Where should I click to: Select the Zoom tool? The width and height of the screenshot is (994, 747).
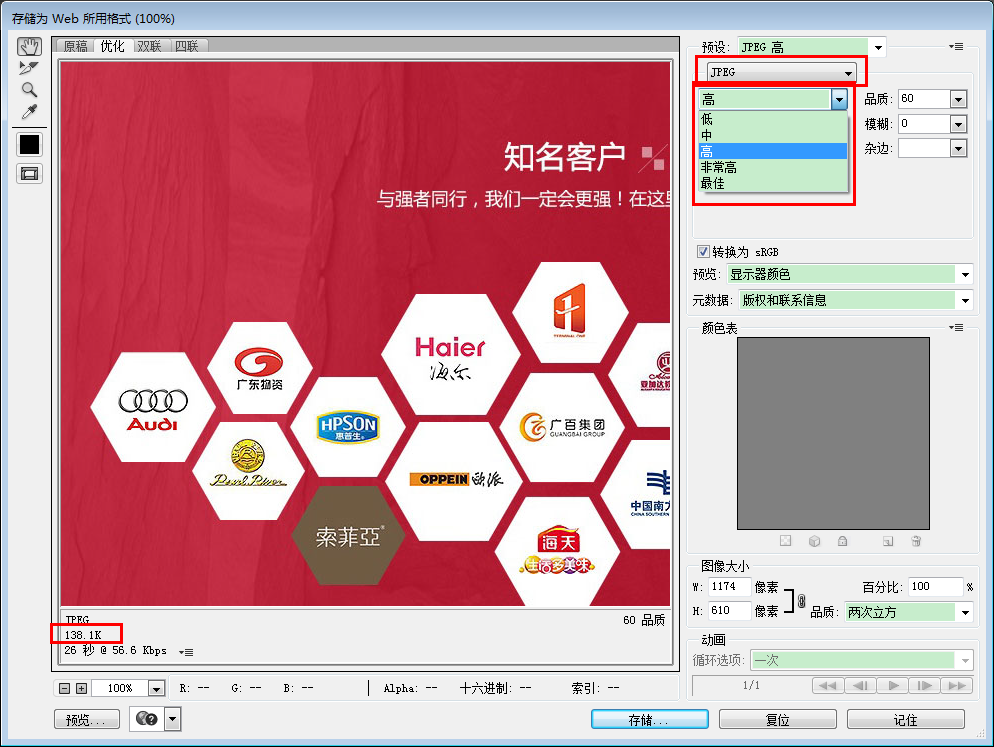click(30, 90)
